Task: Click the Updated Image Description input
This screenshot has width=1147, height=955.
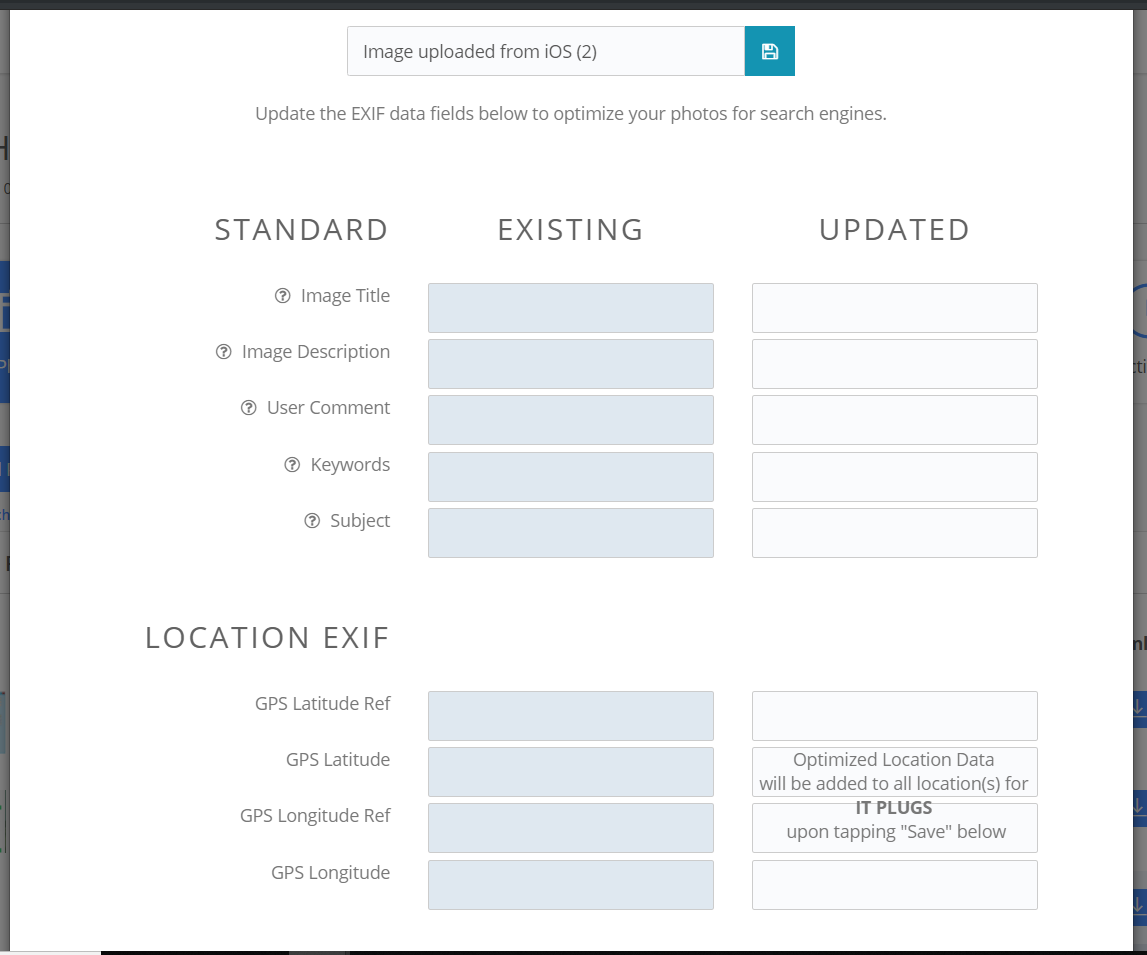Action: tap(894, 364)
